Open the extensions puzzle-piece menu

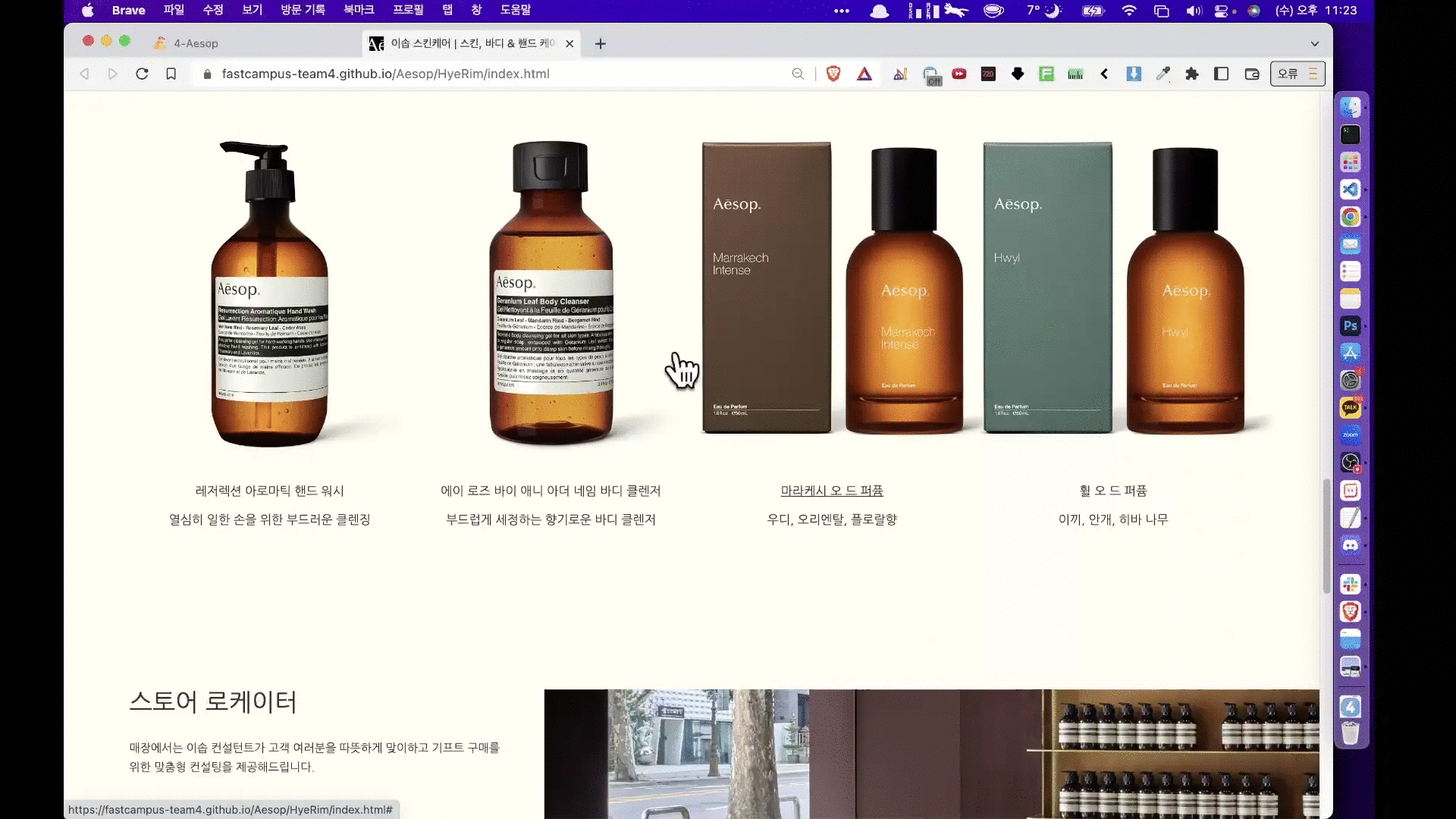click(1192, 74)
